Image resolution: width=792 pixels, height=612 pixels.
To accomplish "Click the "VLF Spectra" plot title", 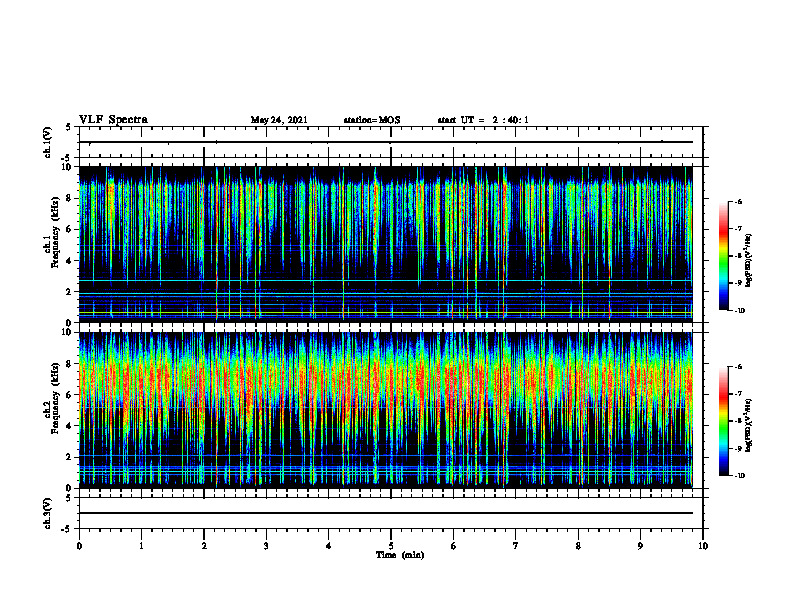I will point(113,119).
